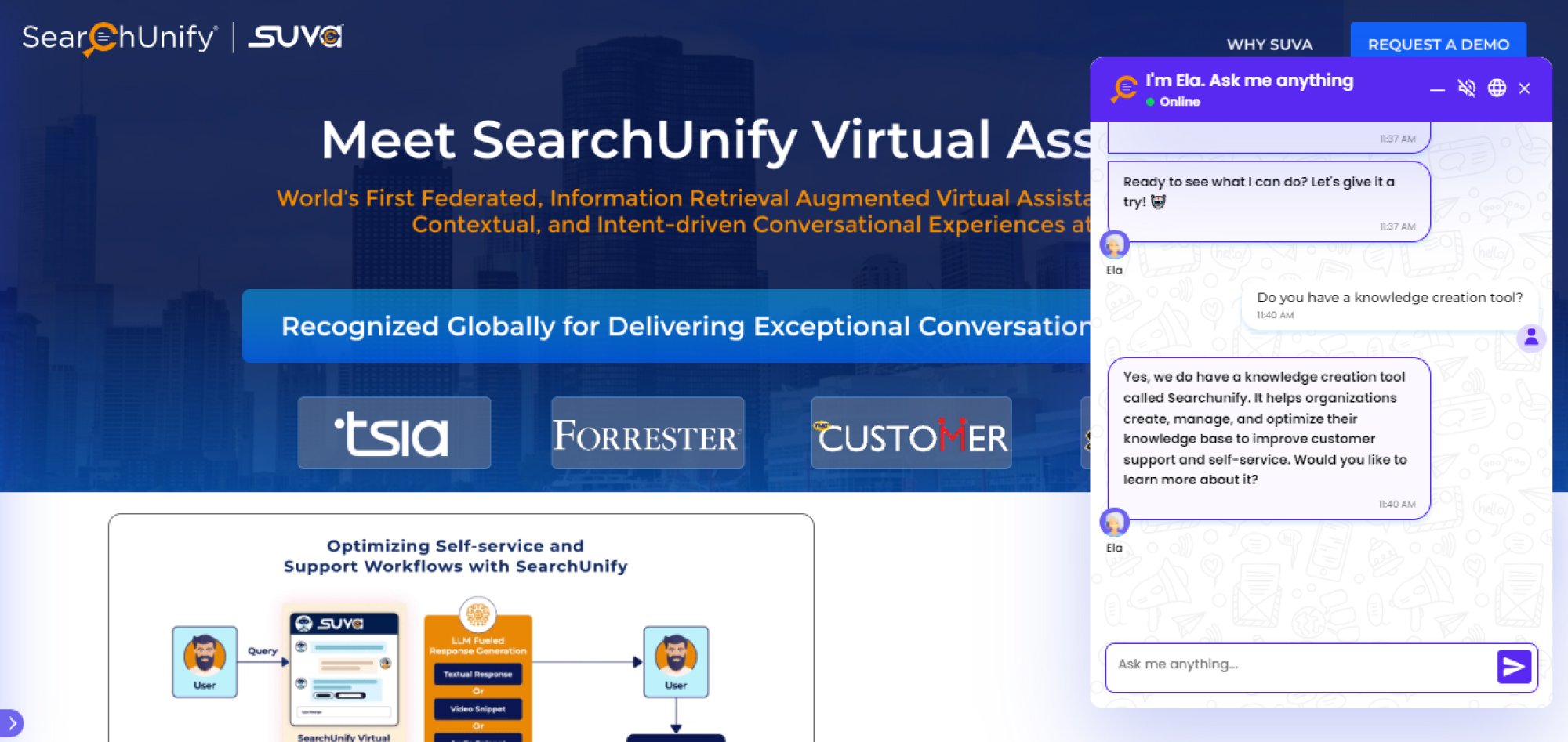
Task: Click the Ask me anything input field
Action: coord(1301,665)
